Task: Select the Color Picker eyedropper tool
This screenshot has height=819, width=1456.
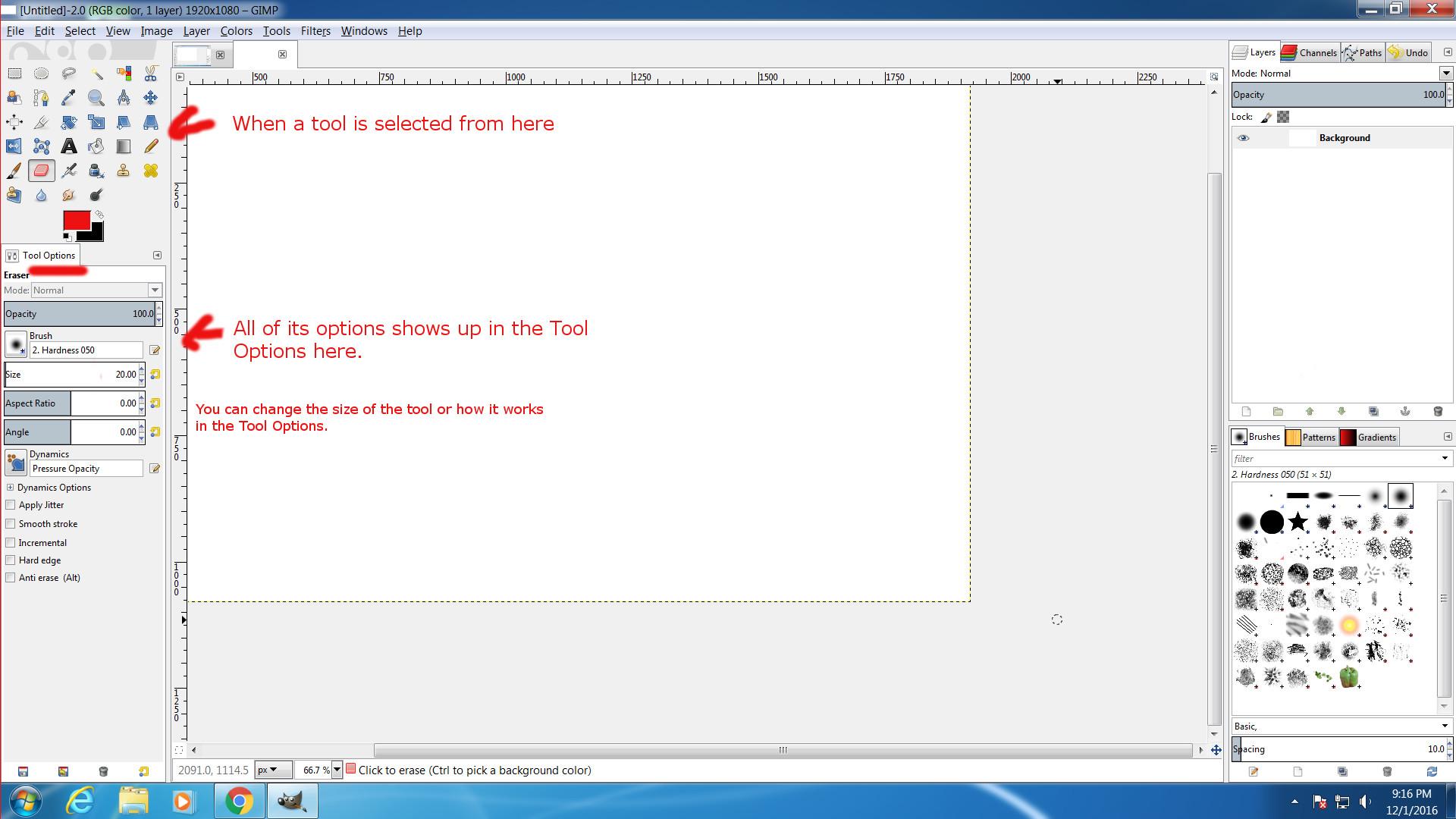Action: pos(69,98)
